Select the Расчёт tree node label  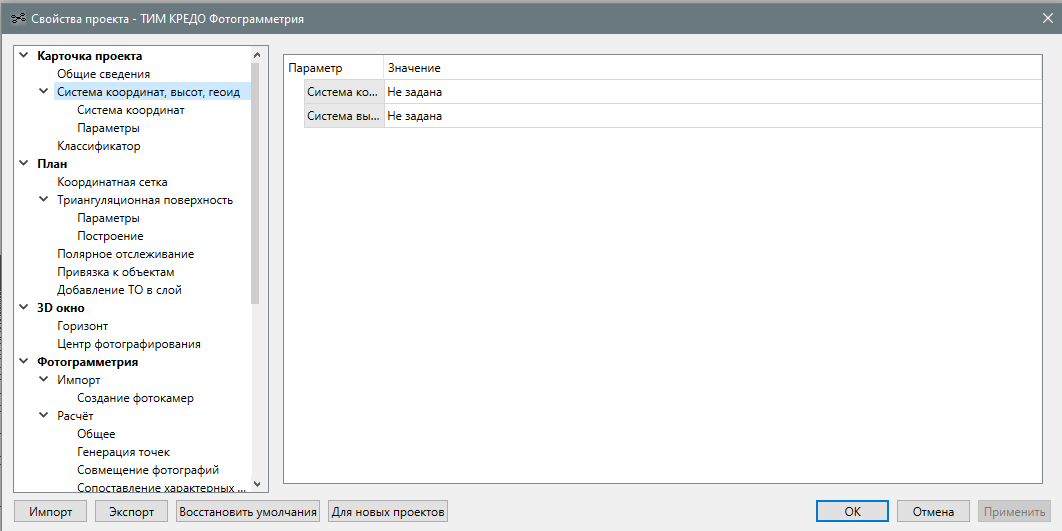click(75, 416)
